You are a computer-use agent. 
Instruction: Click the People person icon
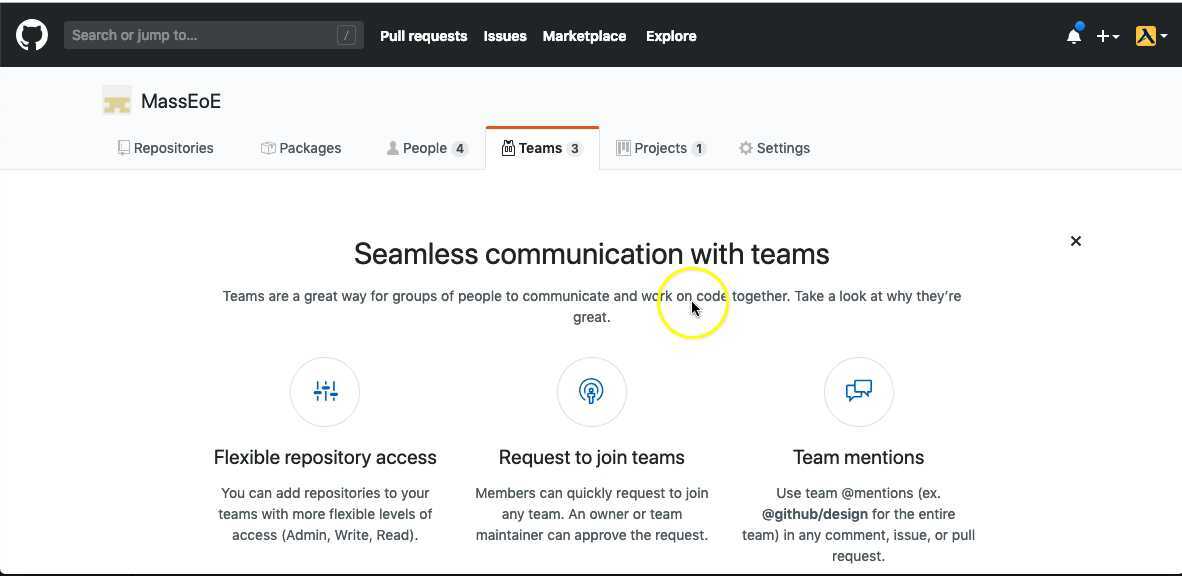392,148
